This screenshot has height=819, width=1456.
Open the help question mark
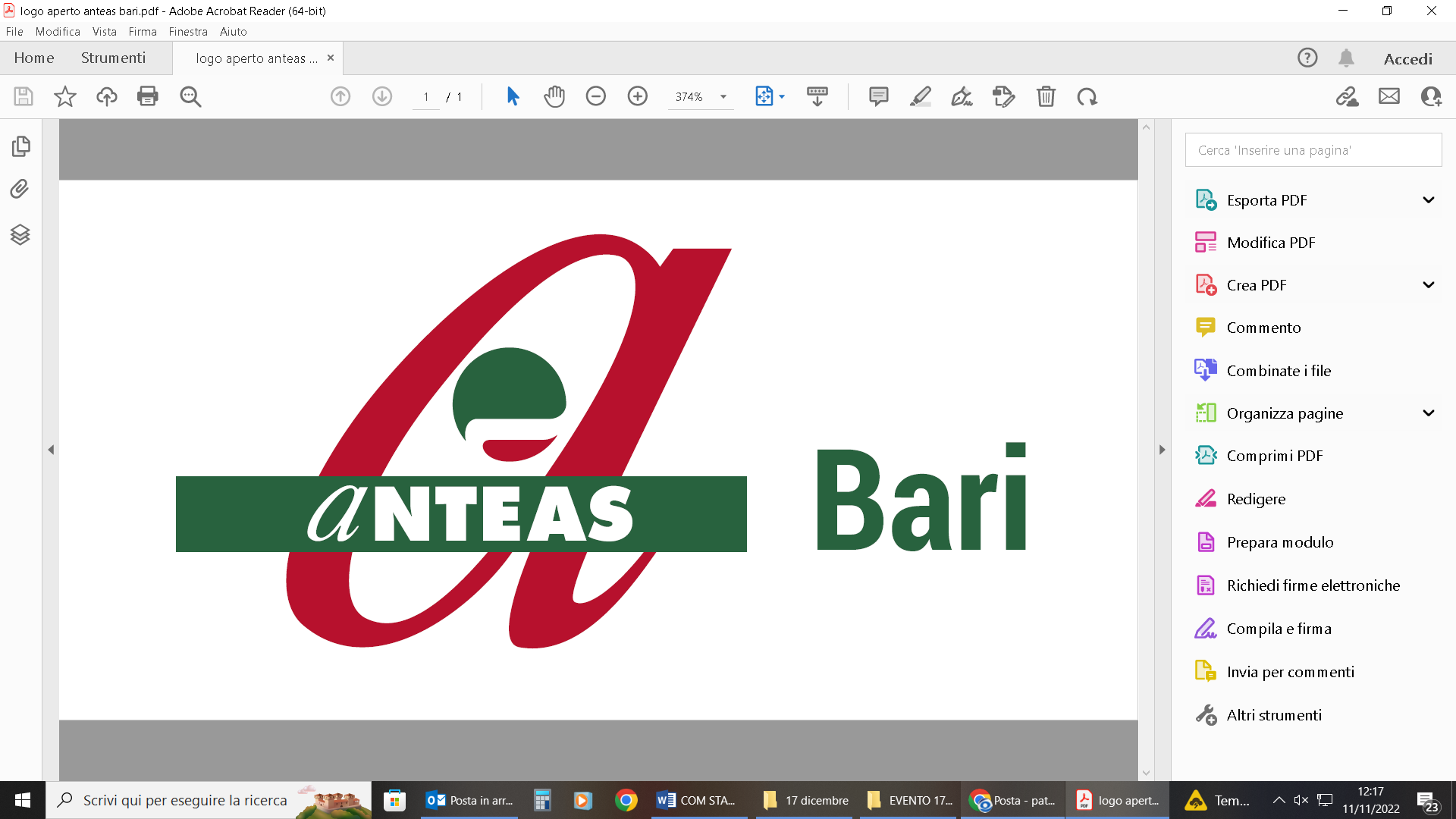click(1307, 58)
